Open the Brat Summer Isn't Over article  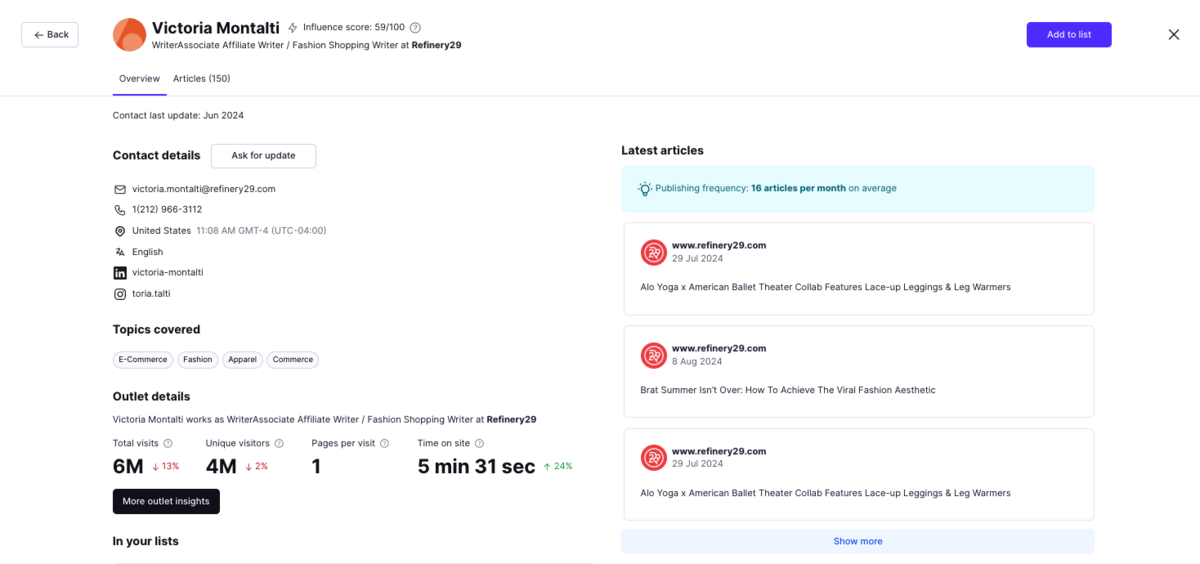click(787, 390)
